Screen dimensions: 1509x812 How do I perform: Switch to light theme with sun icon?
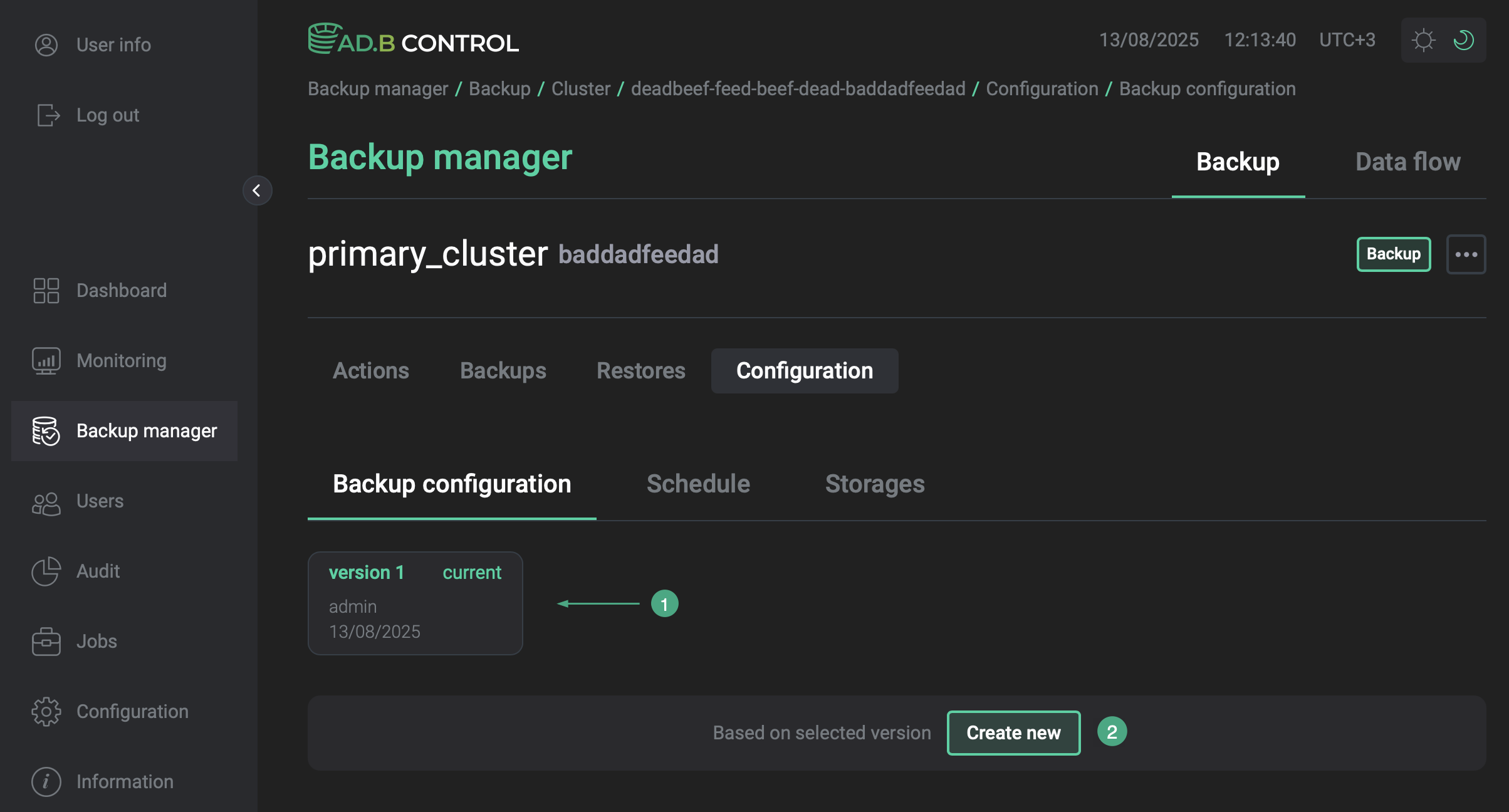(1423, 40)
